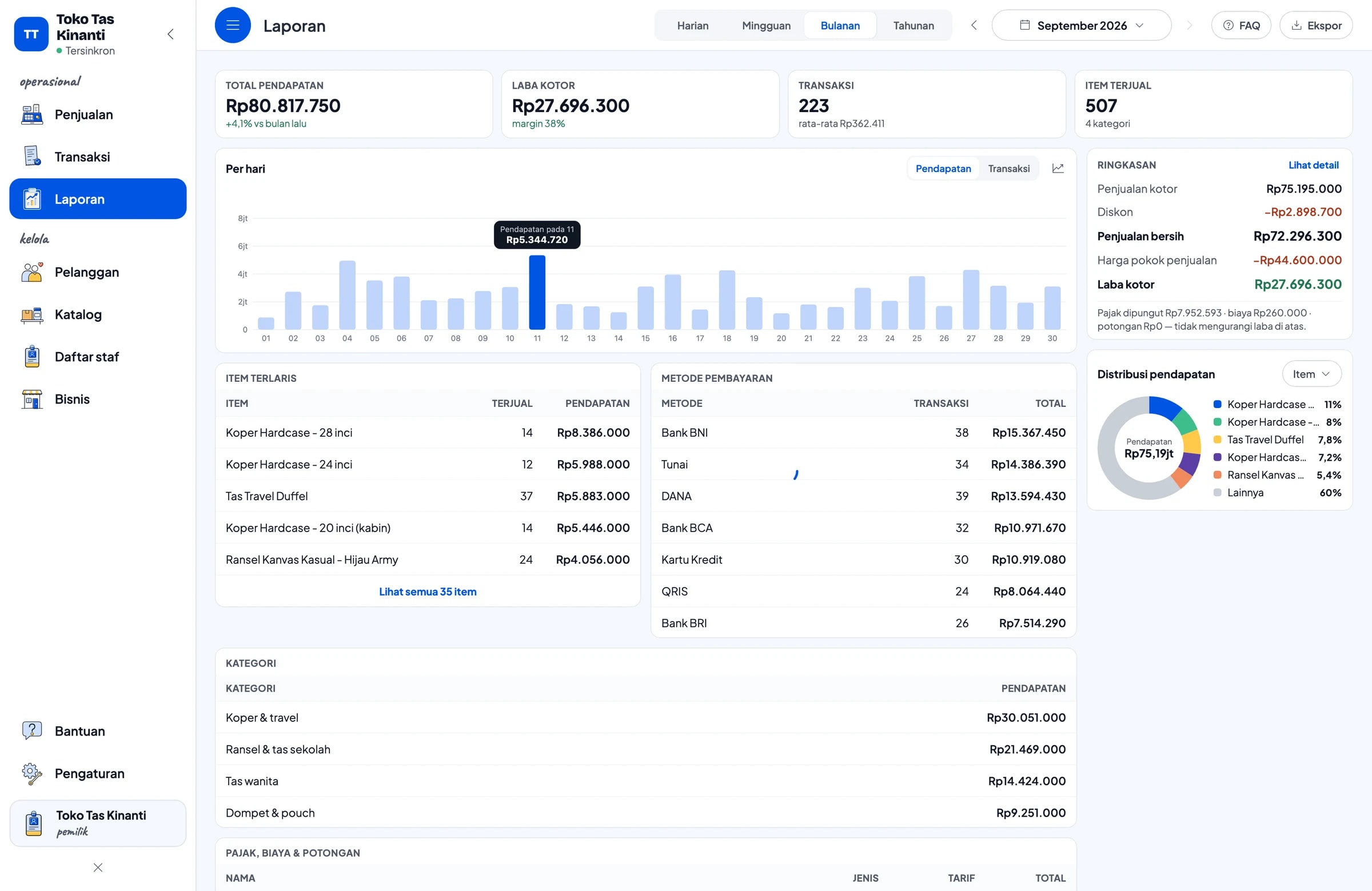Viewport: 1372px width, 891px height.
Task: Open Daftar staf page
Action: pos(97,357)
